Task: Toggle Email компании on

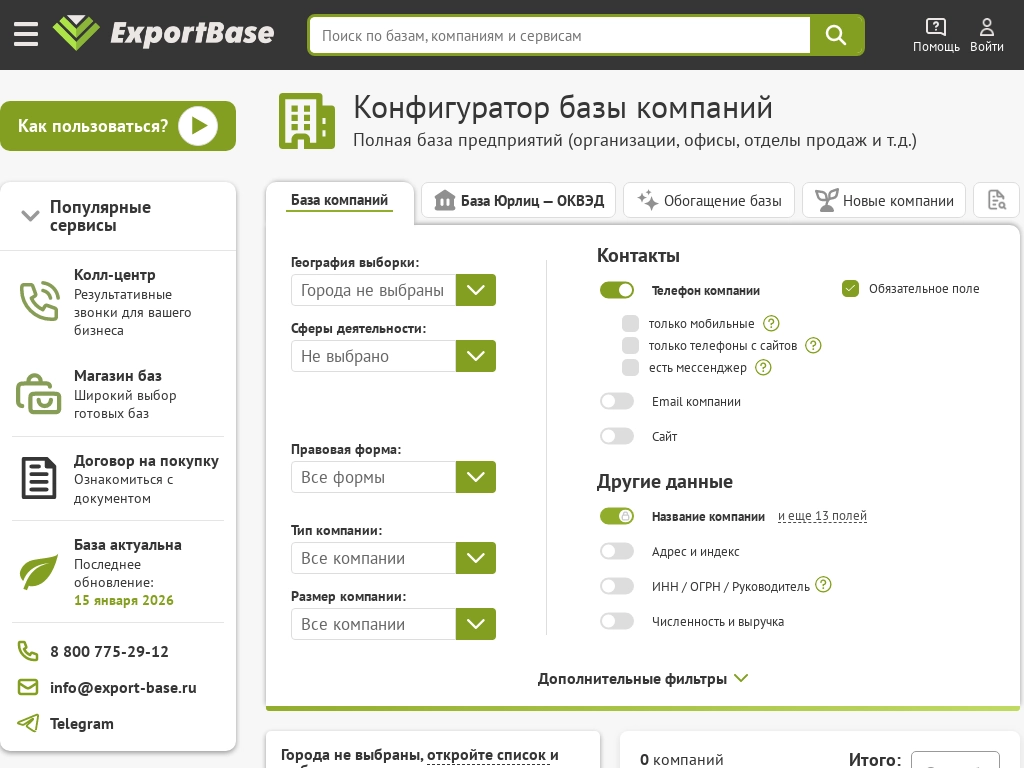Action: (616, 400)
